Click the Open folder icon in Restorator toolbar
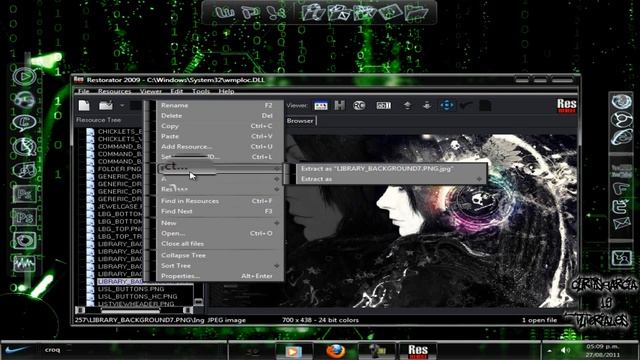Viewport: 640px width, 360px height. pyautogui.click(x=106, y=105)
